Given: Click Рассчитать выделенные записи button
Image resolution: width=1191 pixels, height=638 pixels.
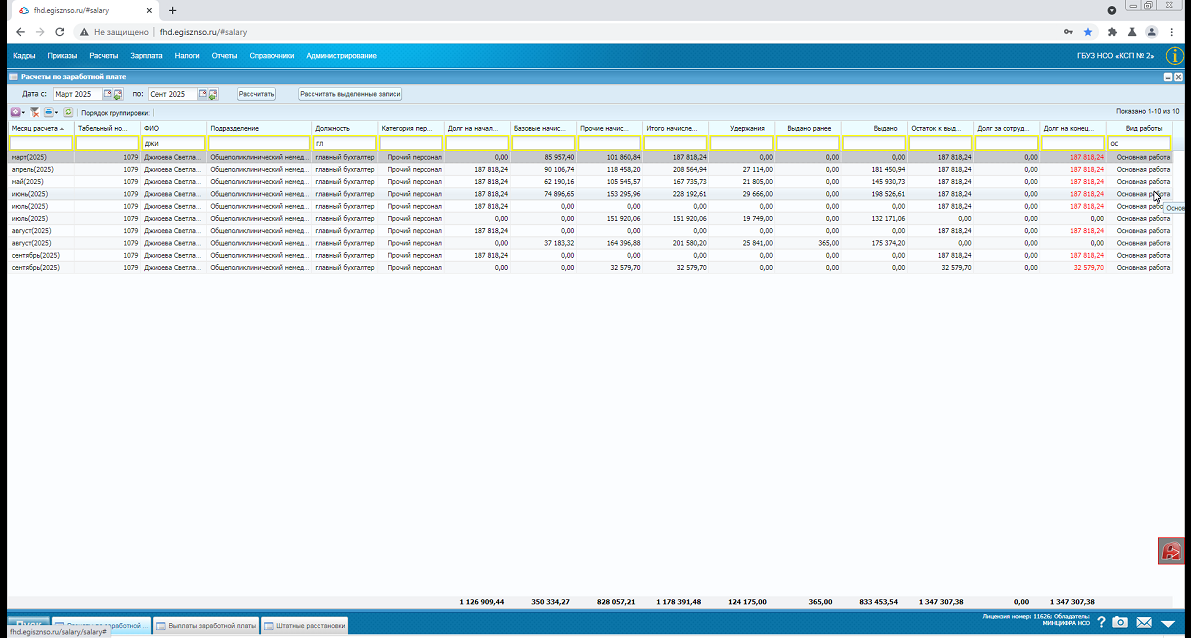Looking at the screenshot, I should 349,94.
